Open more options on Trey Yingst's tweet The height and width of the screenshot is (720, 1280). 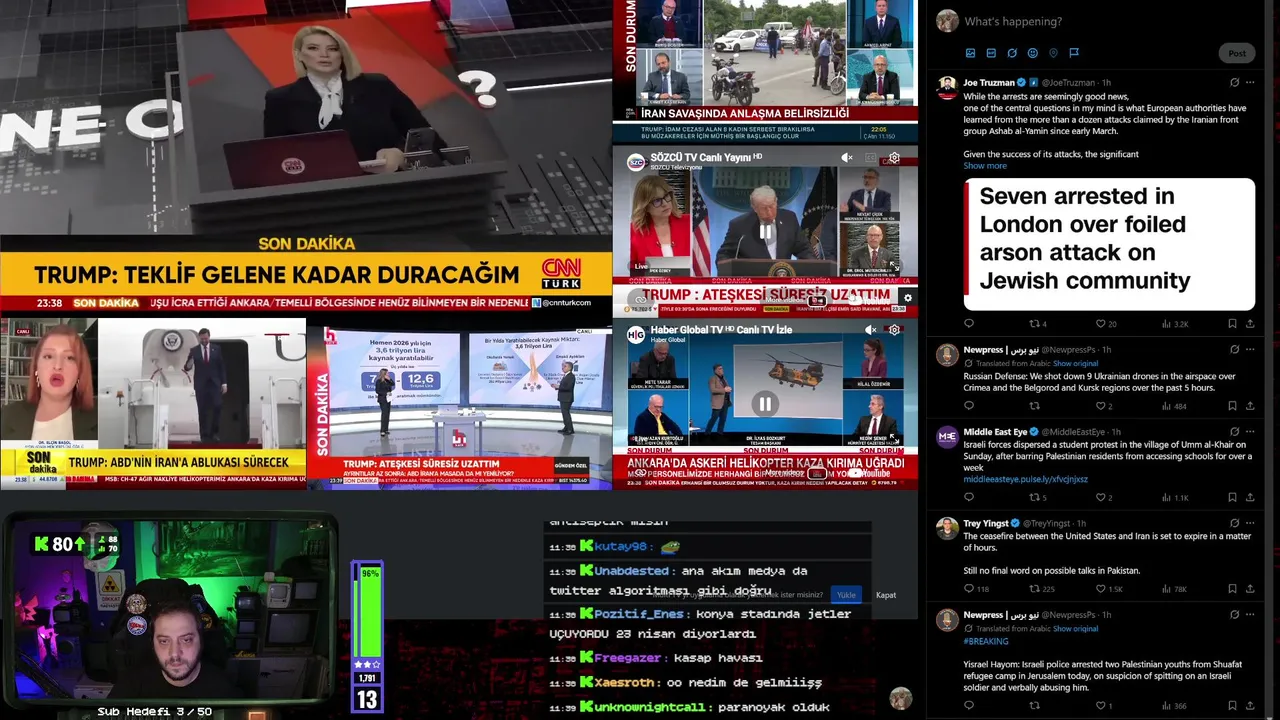(1250, 523)
